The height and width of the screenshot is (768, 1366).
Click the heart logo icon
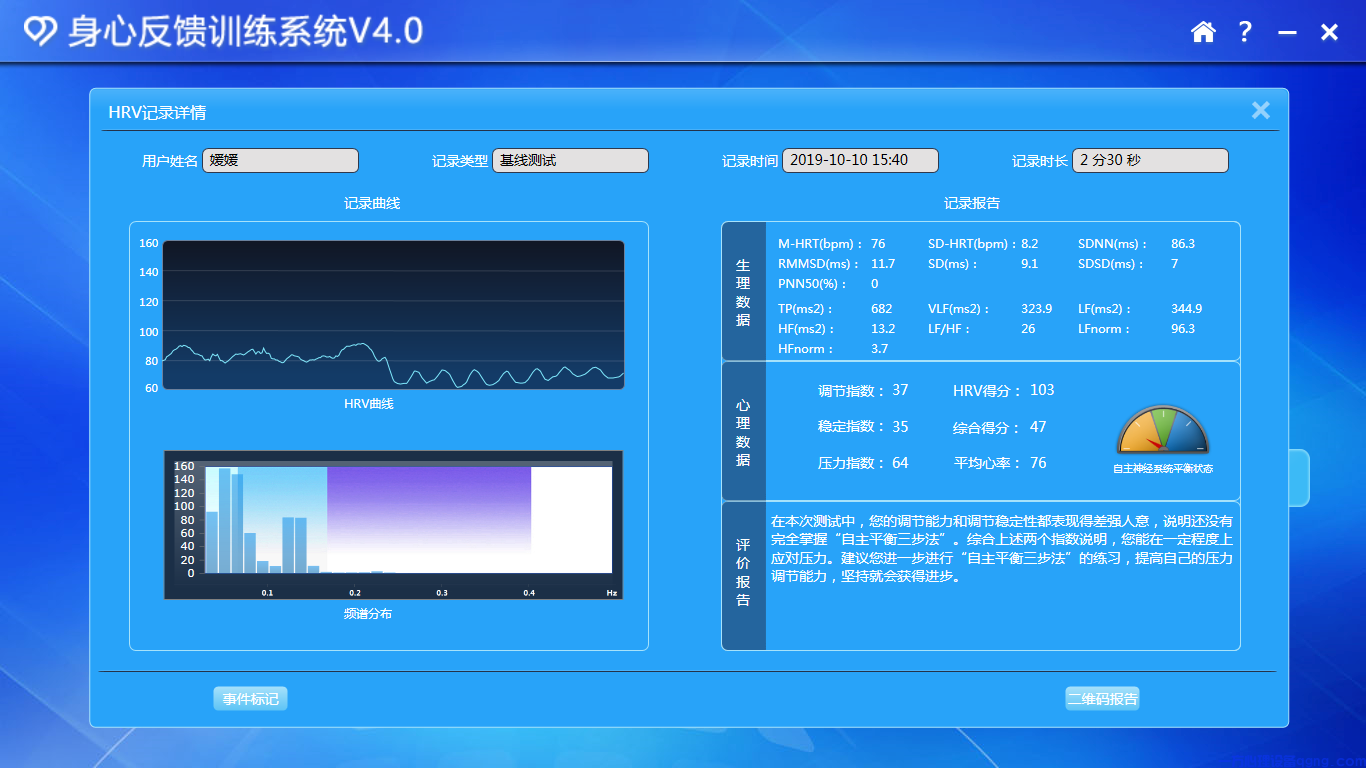coord(41,32)
